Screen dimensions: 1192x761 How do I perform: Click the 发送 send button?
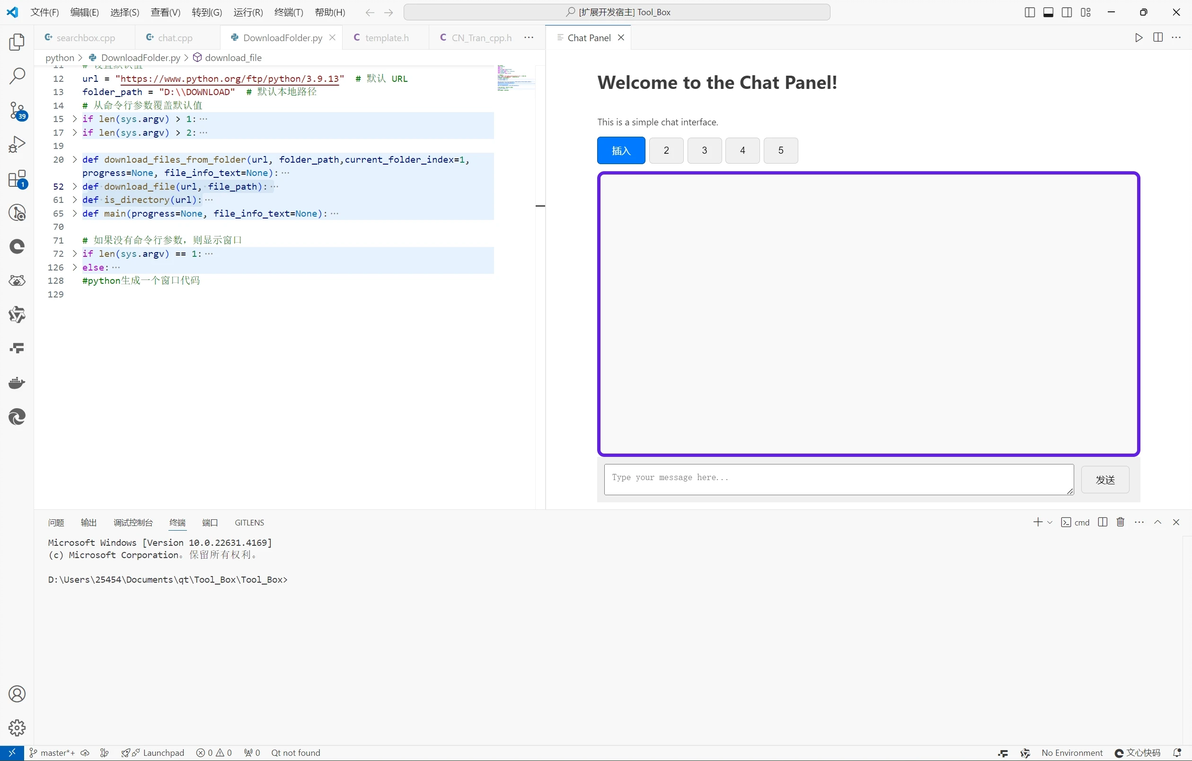[1105, 480]
